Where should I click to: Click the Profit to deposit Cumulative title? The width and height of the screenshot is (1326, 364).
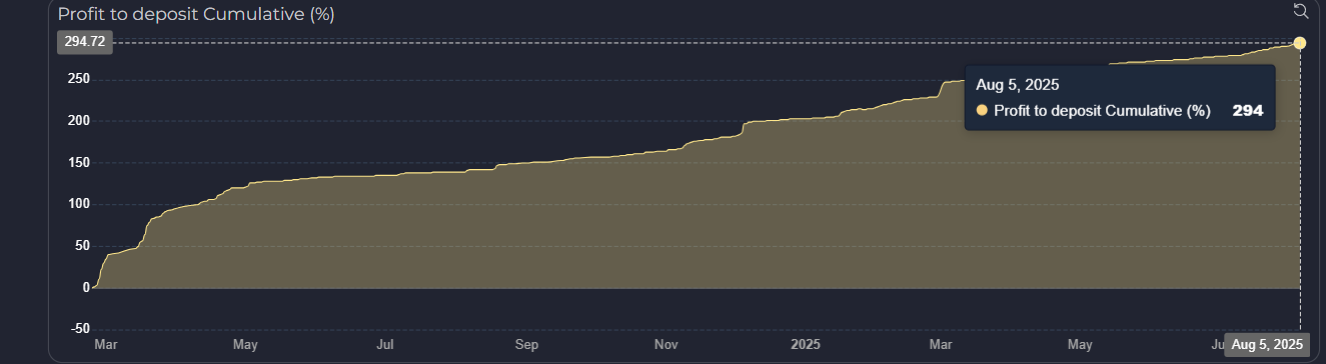196,14
